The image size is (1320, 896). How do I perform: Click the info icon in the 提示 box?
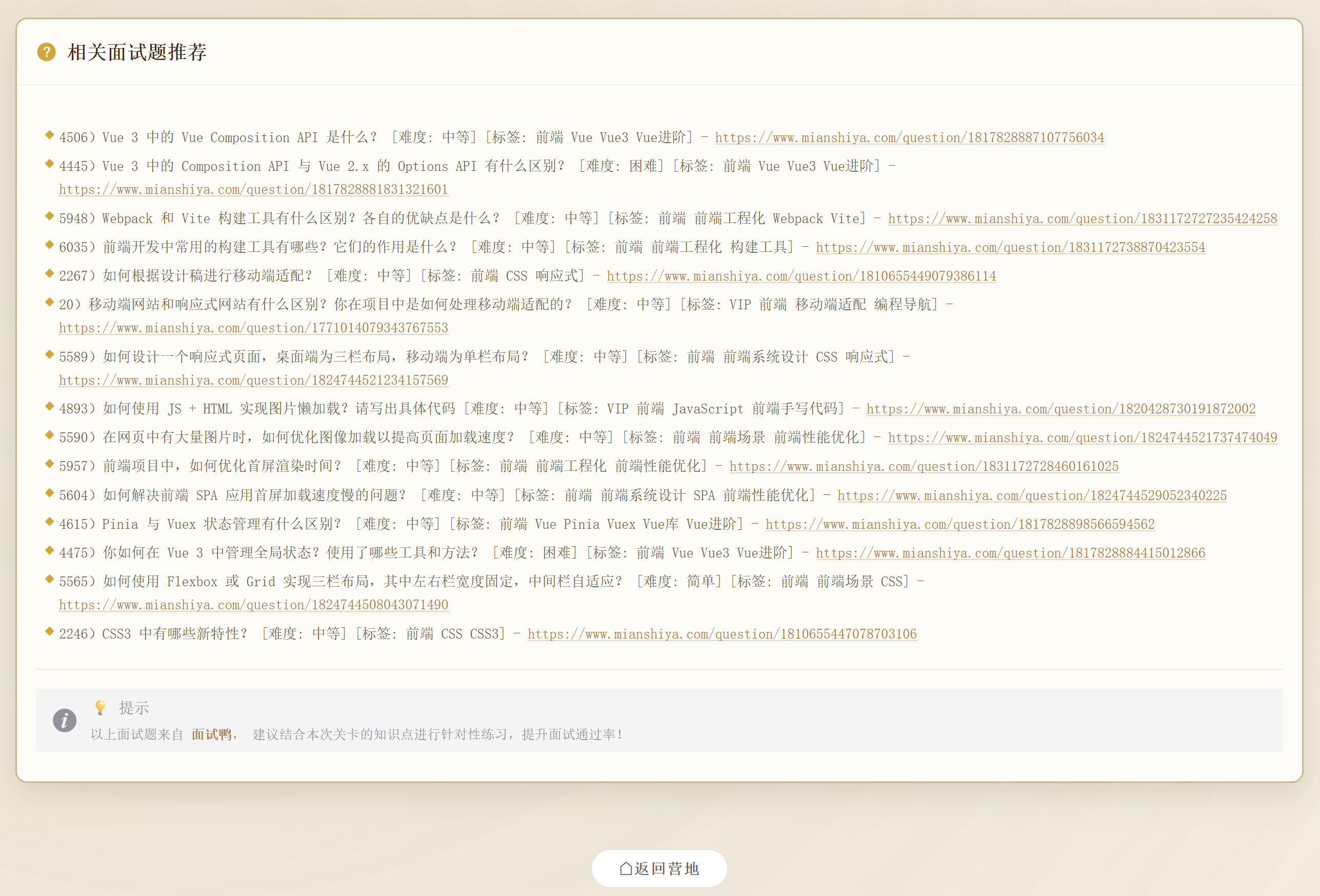point(64,721)
